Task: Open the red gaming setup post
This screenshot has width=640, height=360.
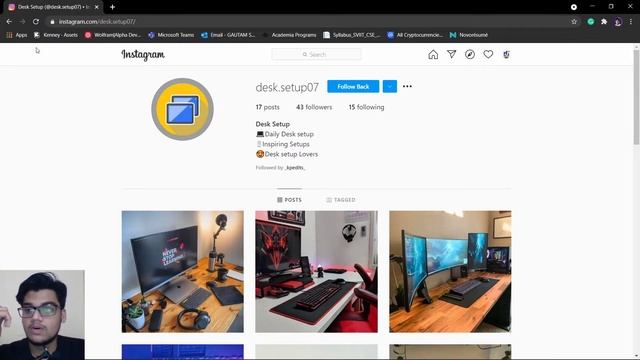Action: [316, 271]
